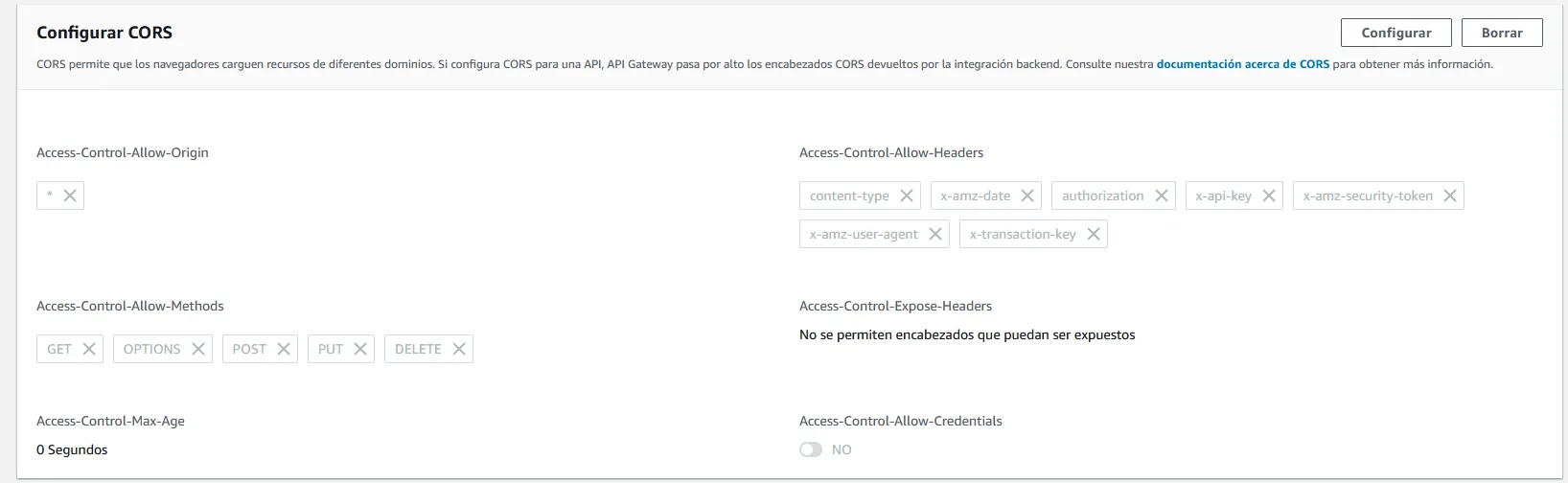1568x483 pixels.
Task: Delete the x-amz-security-token header tag
Action: [1450, 195]
